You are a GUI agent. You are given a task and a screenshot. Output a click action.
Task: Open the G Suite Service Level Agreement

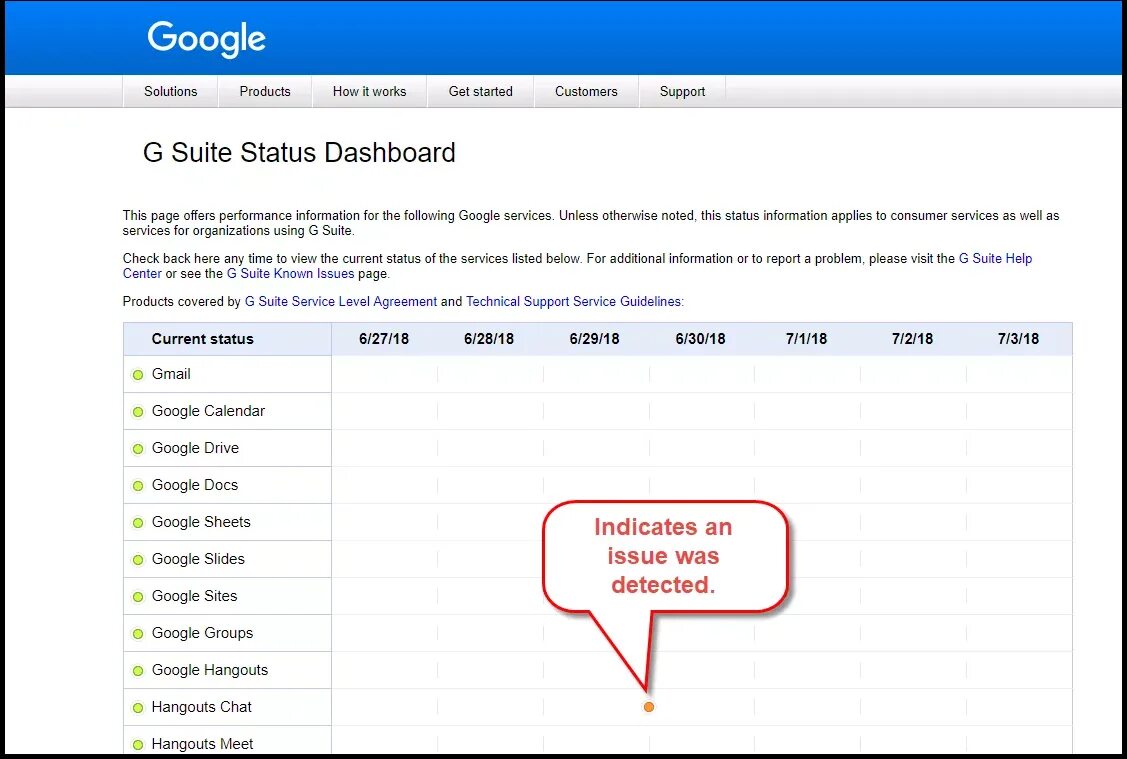pyautogui.click(x=341, y=301)
